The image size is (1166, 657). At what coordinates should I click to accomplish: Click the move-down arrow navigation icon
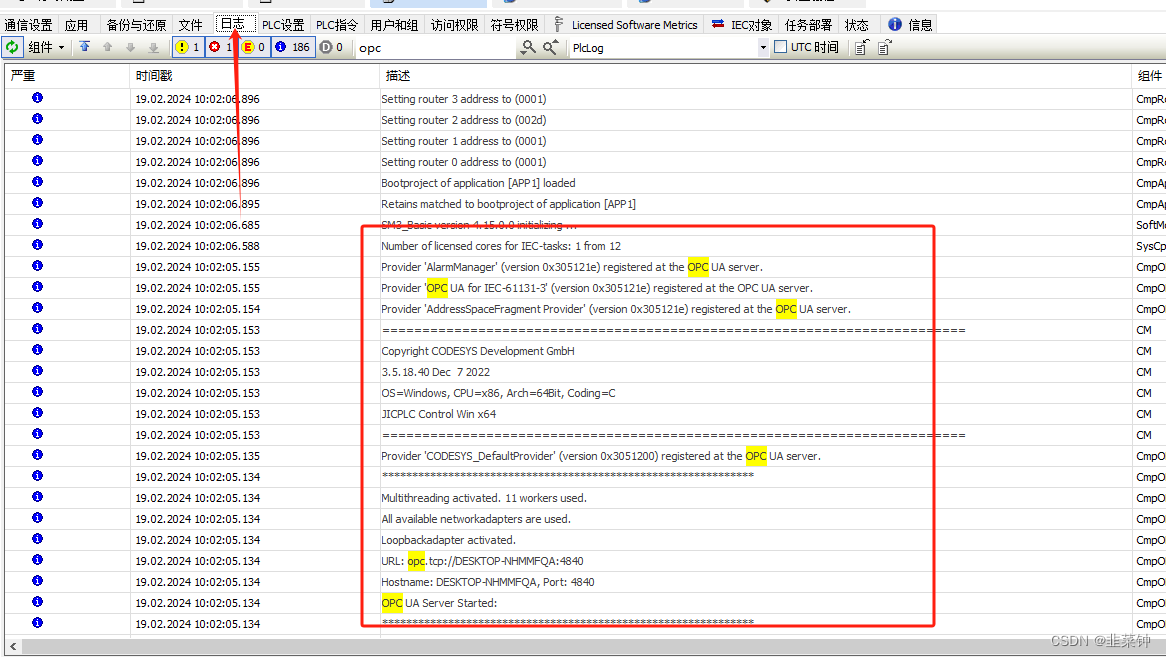(132, 47)
